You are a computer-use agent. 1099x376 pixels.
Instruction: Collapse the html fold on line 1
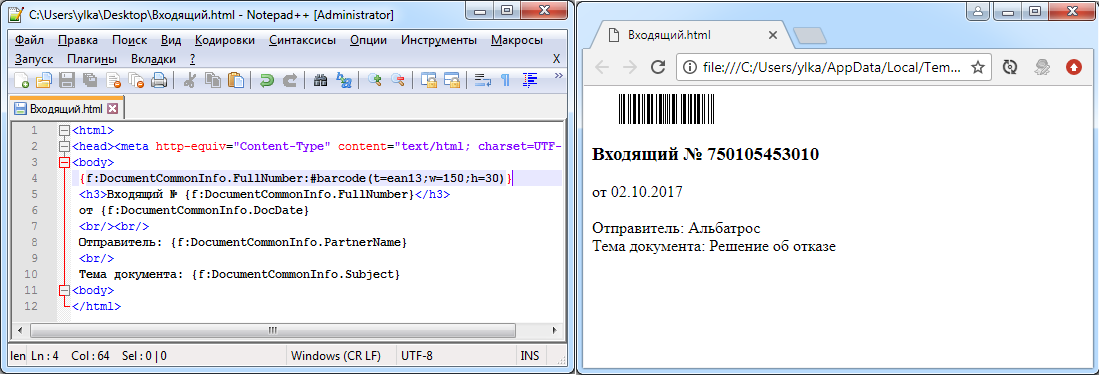pos(64,130)
